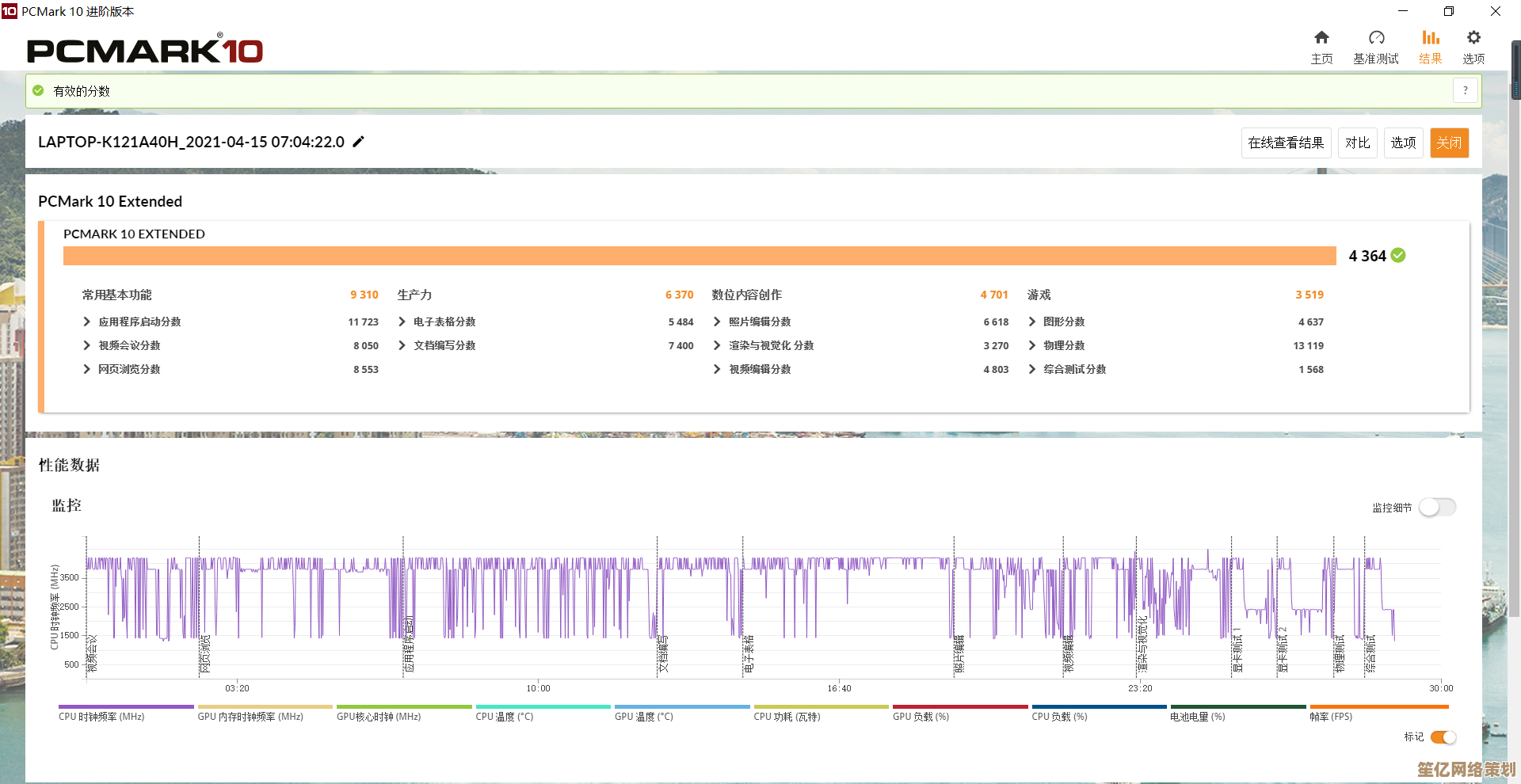This screenshot has width=1521, height=784.
Task: Enable the 监控细节 monitoring details toggle
Action: [1437, 508]
